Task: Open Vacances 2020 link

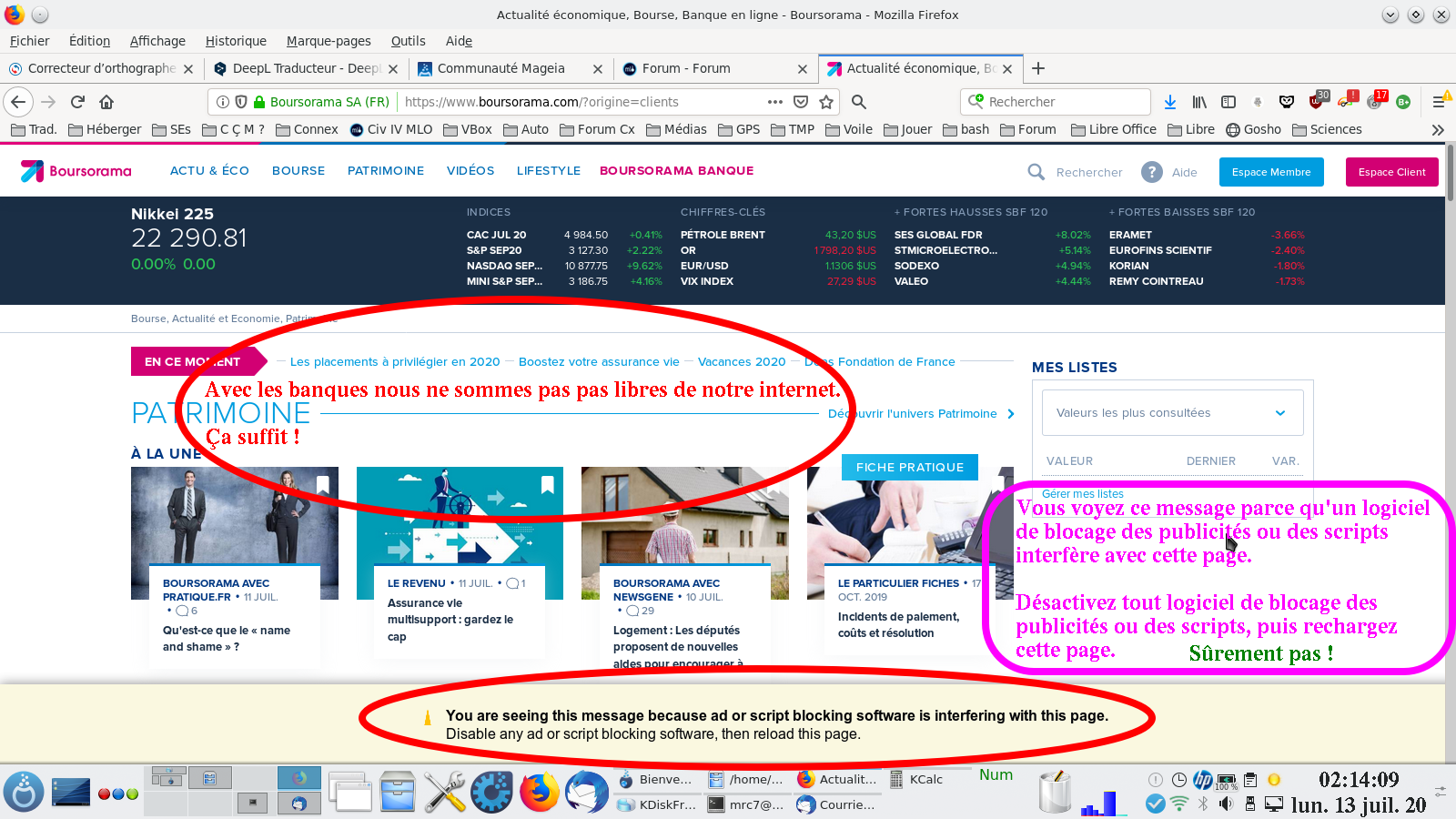Action: click(x=742, y=361)
